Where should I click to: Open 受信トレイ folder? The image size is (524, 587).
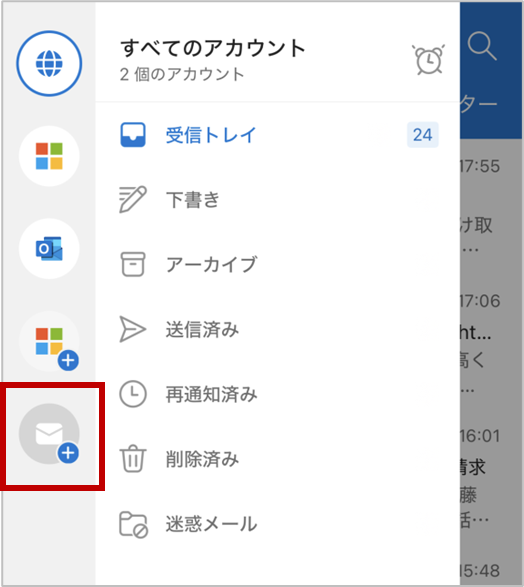(278, 135)
